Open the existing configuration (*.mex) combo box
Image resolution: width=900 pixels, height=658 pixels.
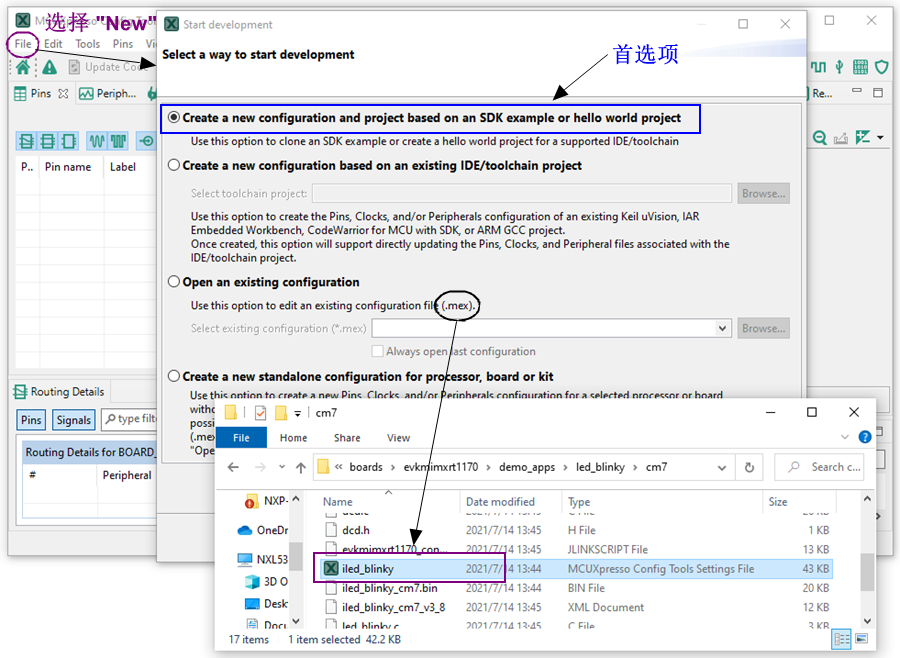coord(551,328)
